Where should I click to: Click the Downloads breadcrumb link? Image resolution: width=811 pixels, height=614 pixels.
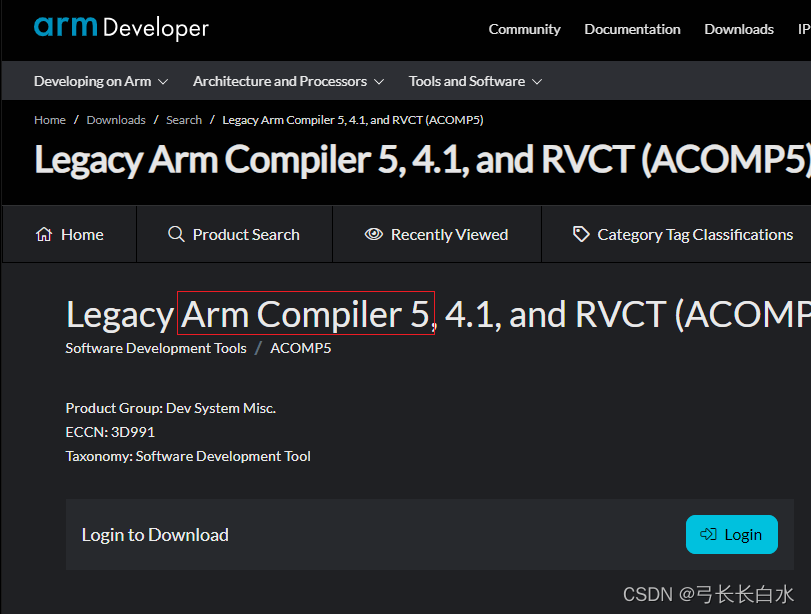tap(116, 120)
